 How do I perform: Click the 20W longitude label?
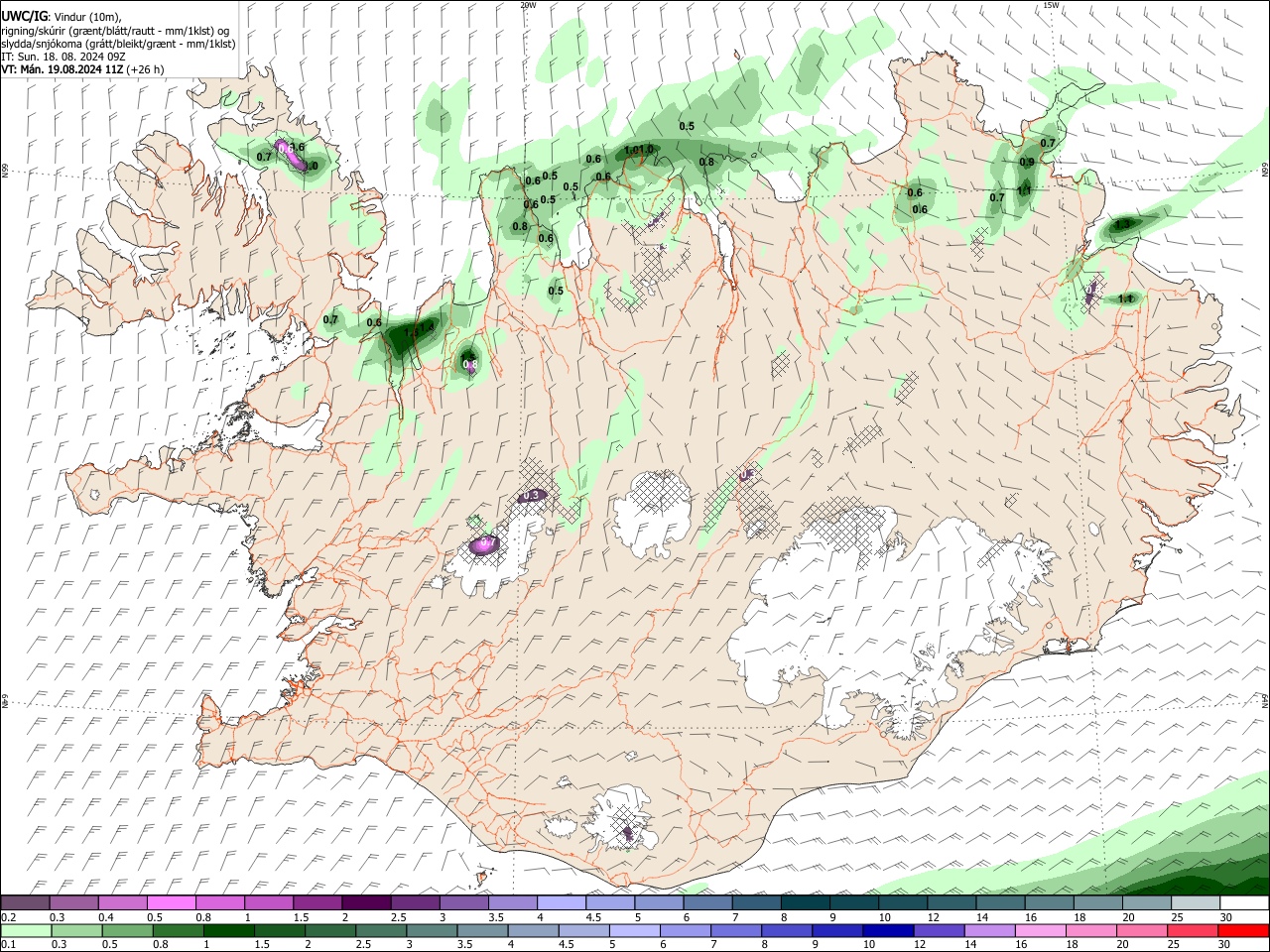[528, 5]
